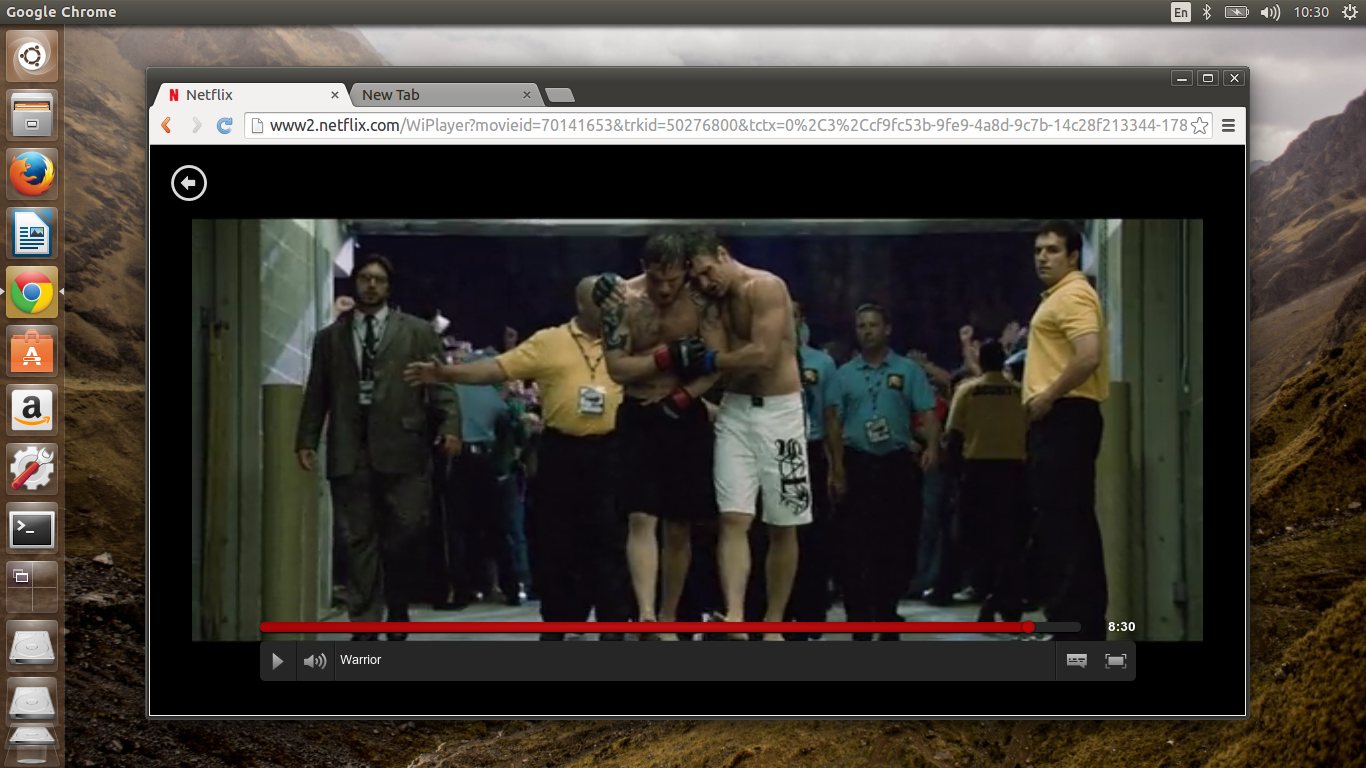Launch the Terminal from the launcher

coord(32,528)
